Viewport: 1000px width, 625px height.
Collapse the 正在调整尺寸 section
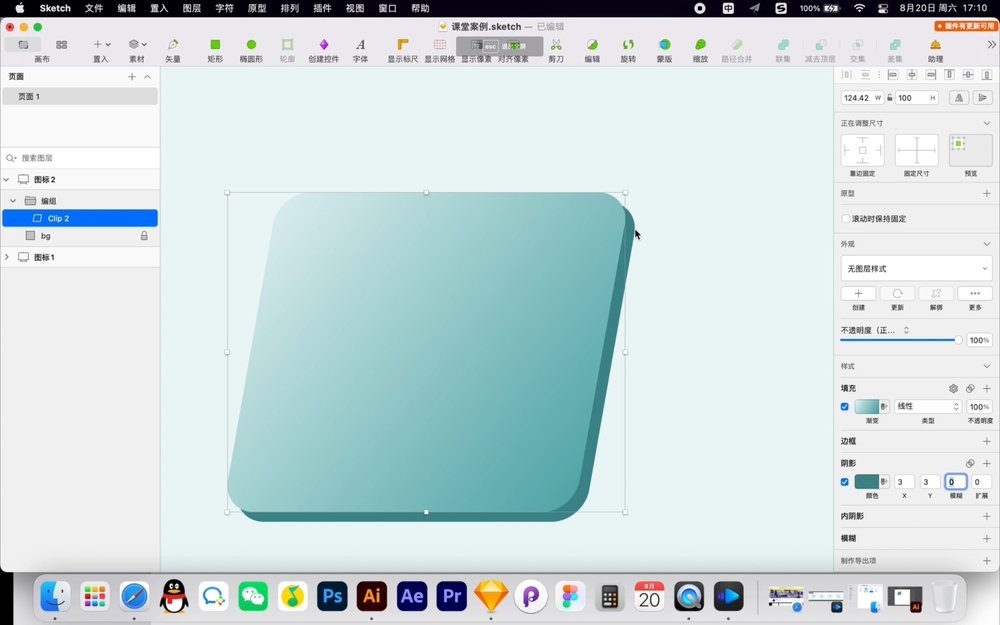click(x=987, y=123)
